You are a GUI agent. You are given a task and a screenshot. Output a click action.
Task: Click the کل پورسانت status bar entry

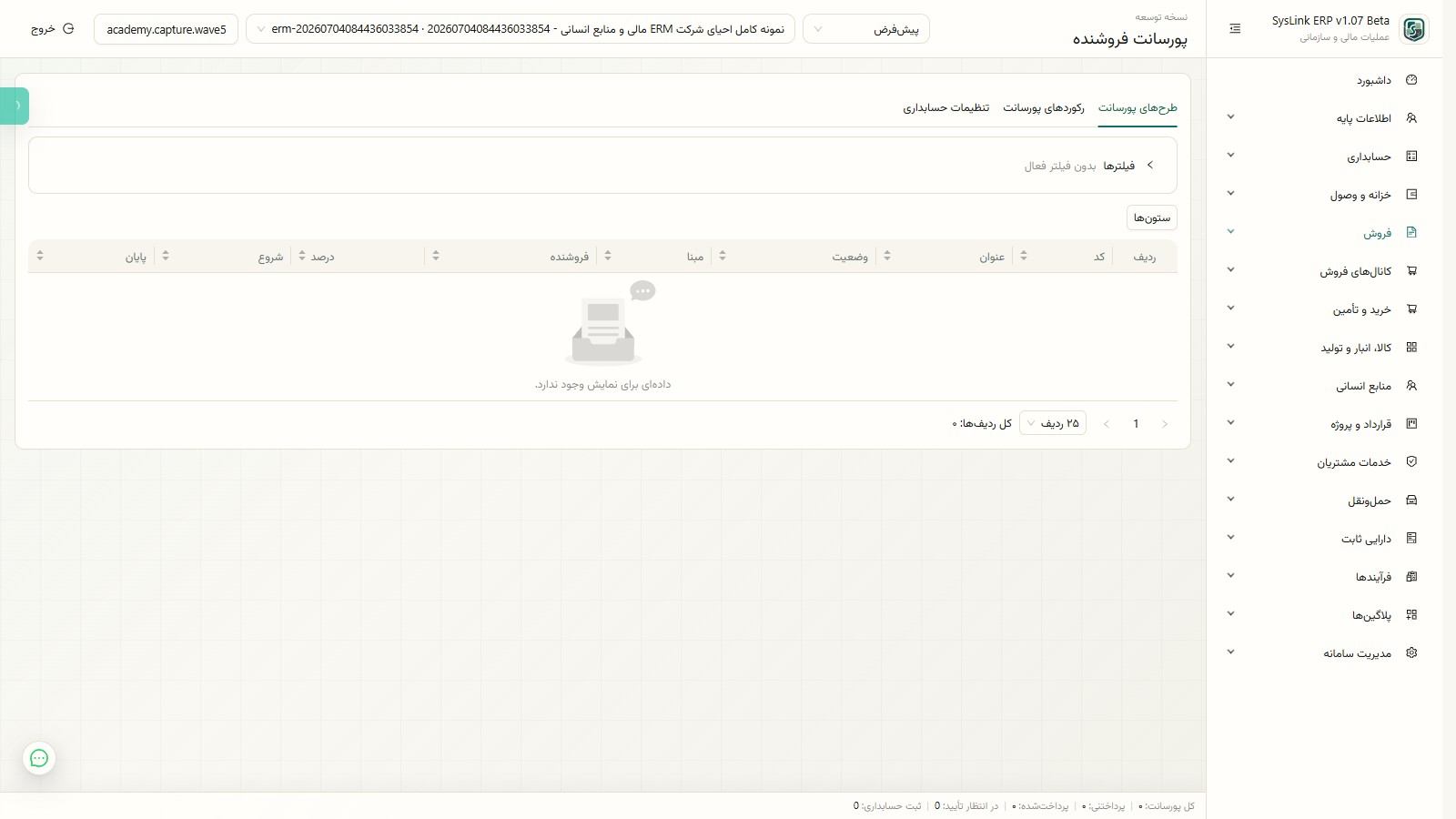click(1167, 806)
